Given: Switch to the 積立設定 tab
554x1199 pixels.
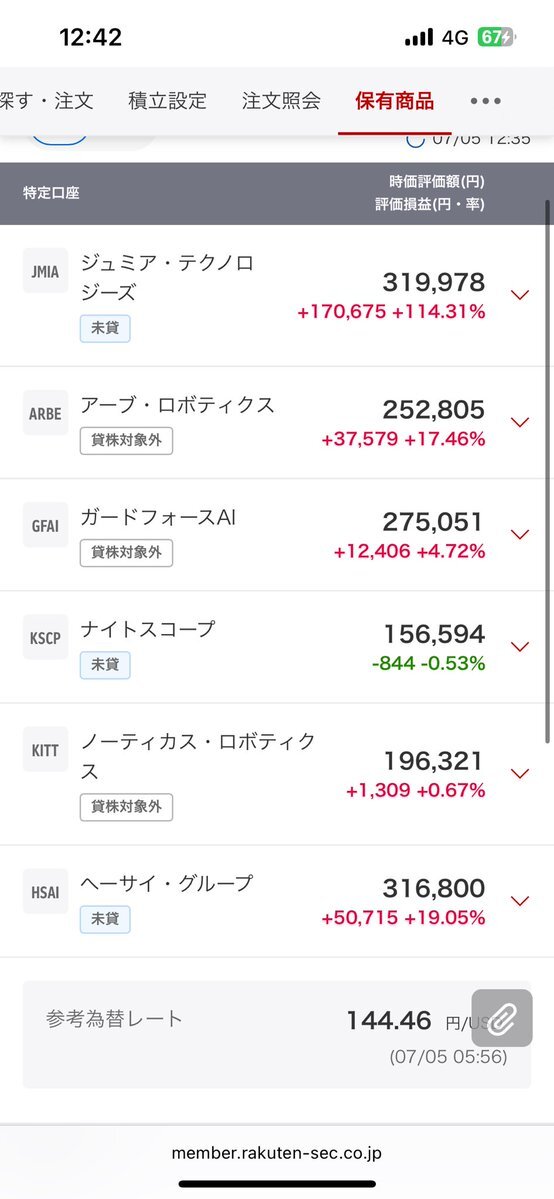Looking at the screenshot, I should coord(168,101).
